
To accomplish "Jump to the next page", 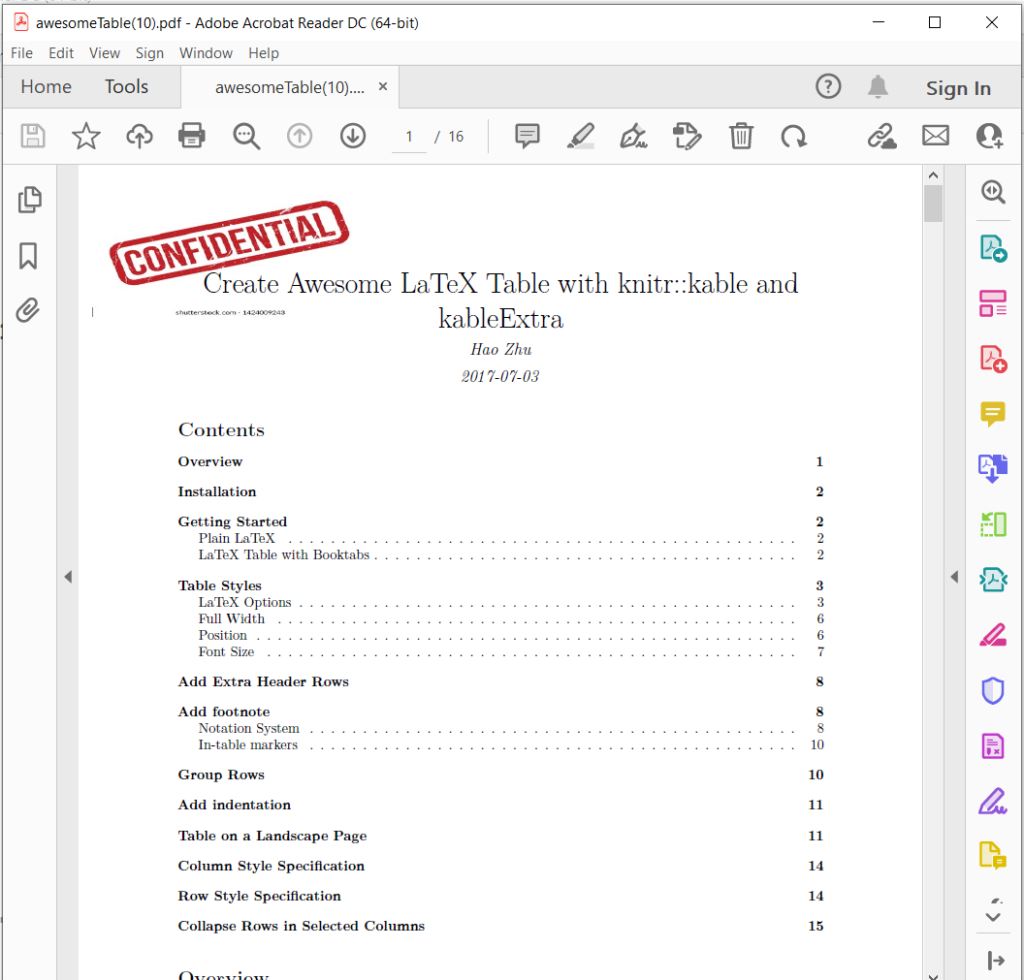I will click(x=352, y=135).
